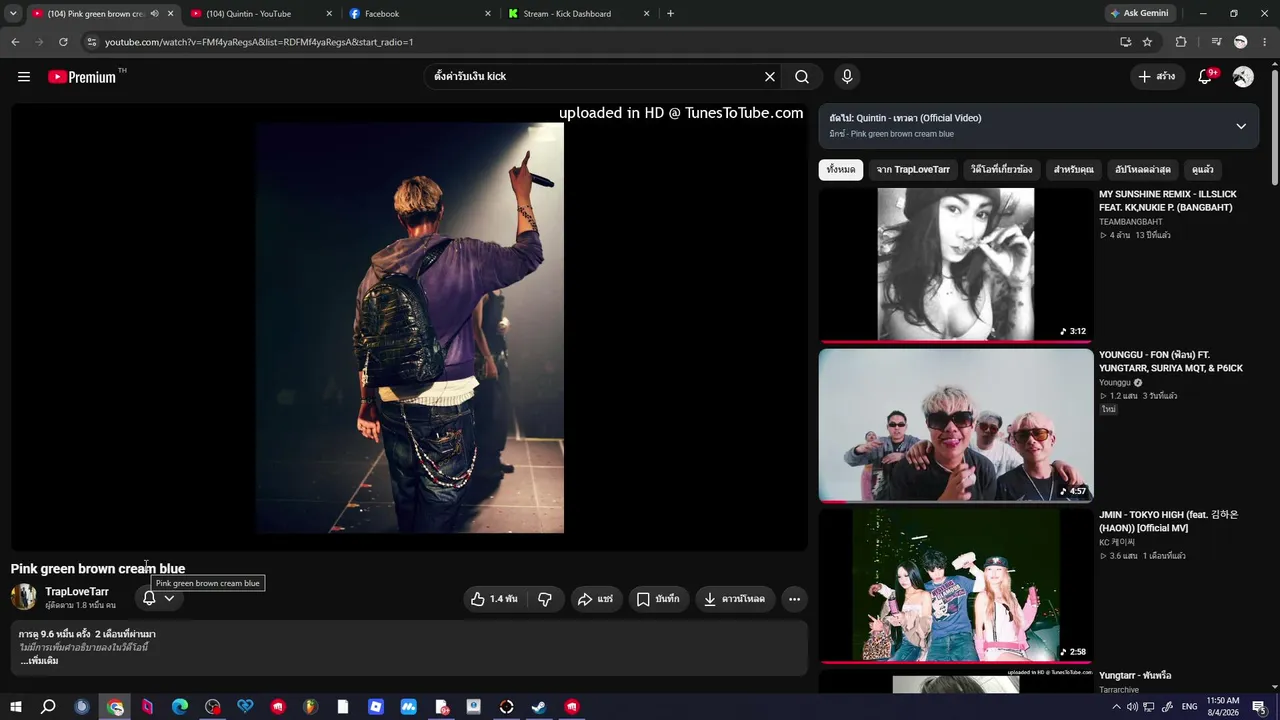This screenshot has height=720, width=1280.
Task: Open Microsoft Edge from taskbar
Action: [180, 707]
